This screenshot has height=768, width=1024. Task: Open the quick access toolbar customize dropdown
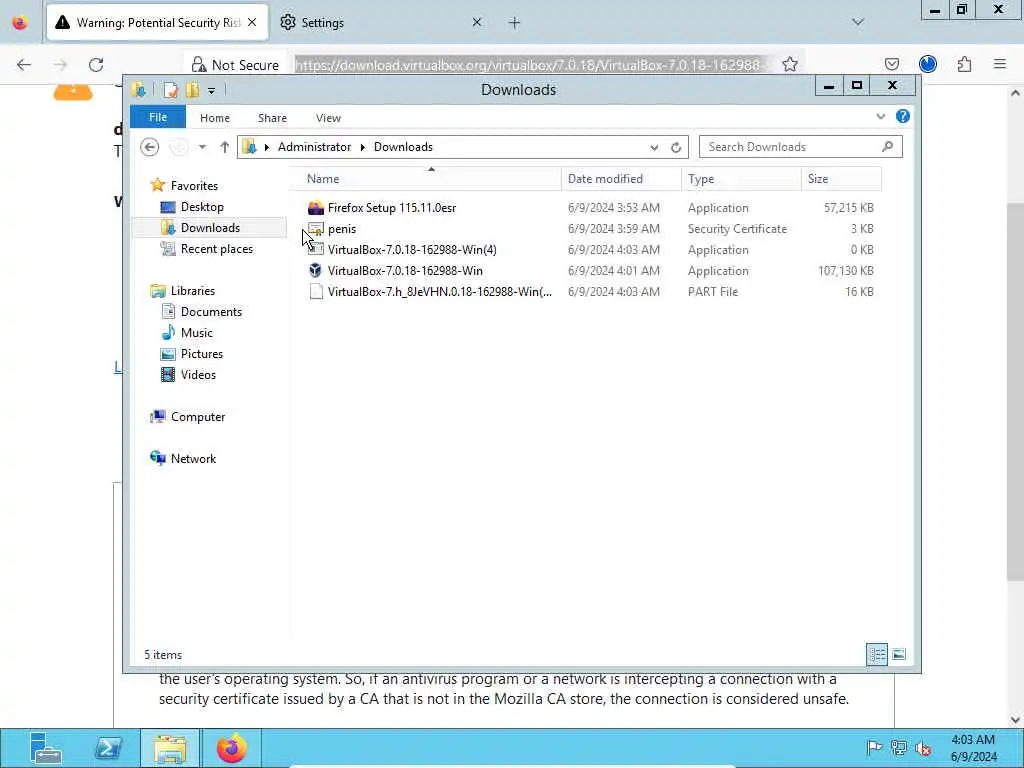tap(211, 91)
